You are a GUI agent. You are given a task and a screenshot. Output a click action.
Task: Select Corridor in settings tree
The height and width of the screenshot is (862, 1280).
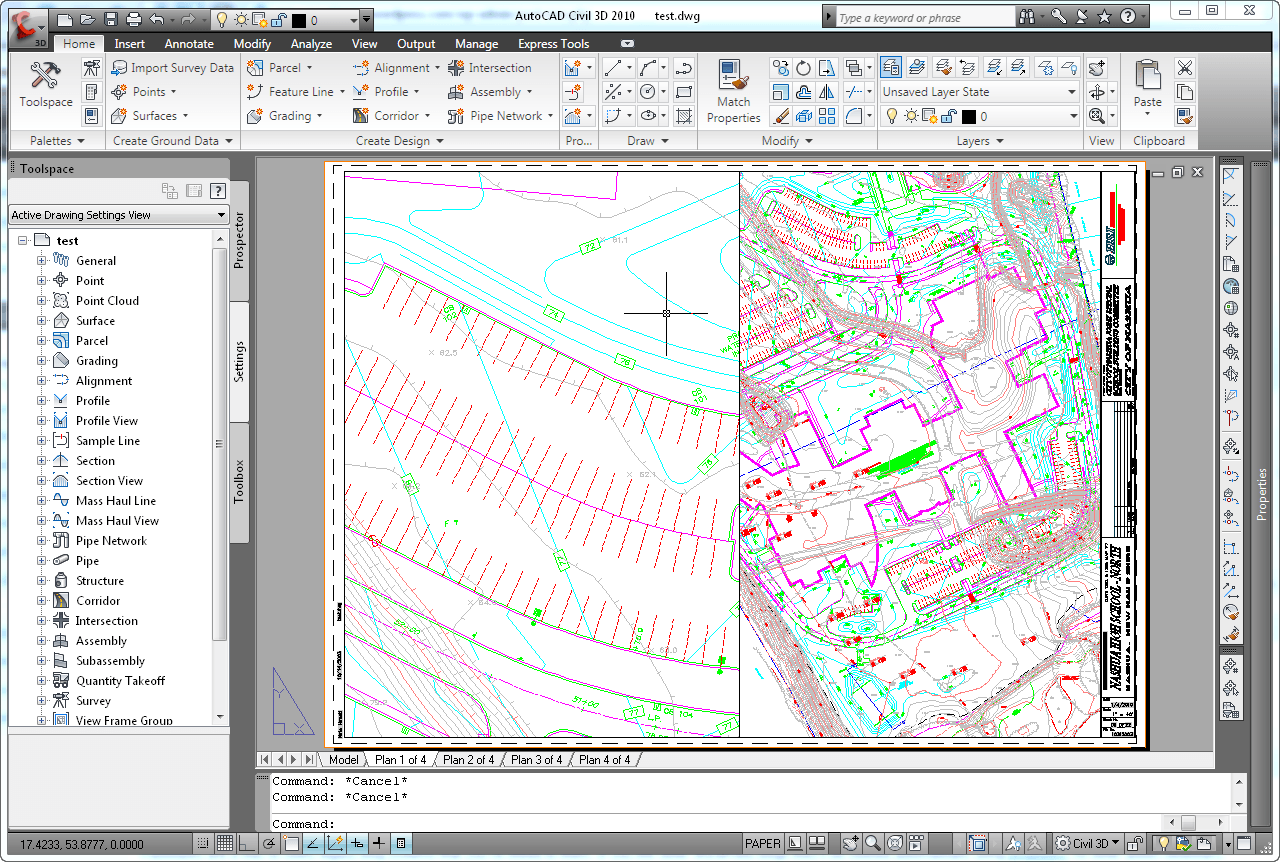(98, 601)
